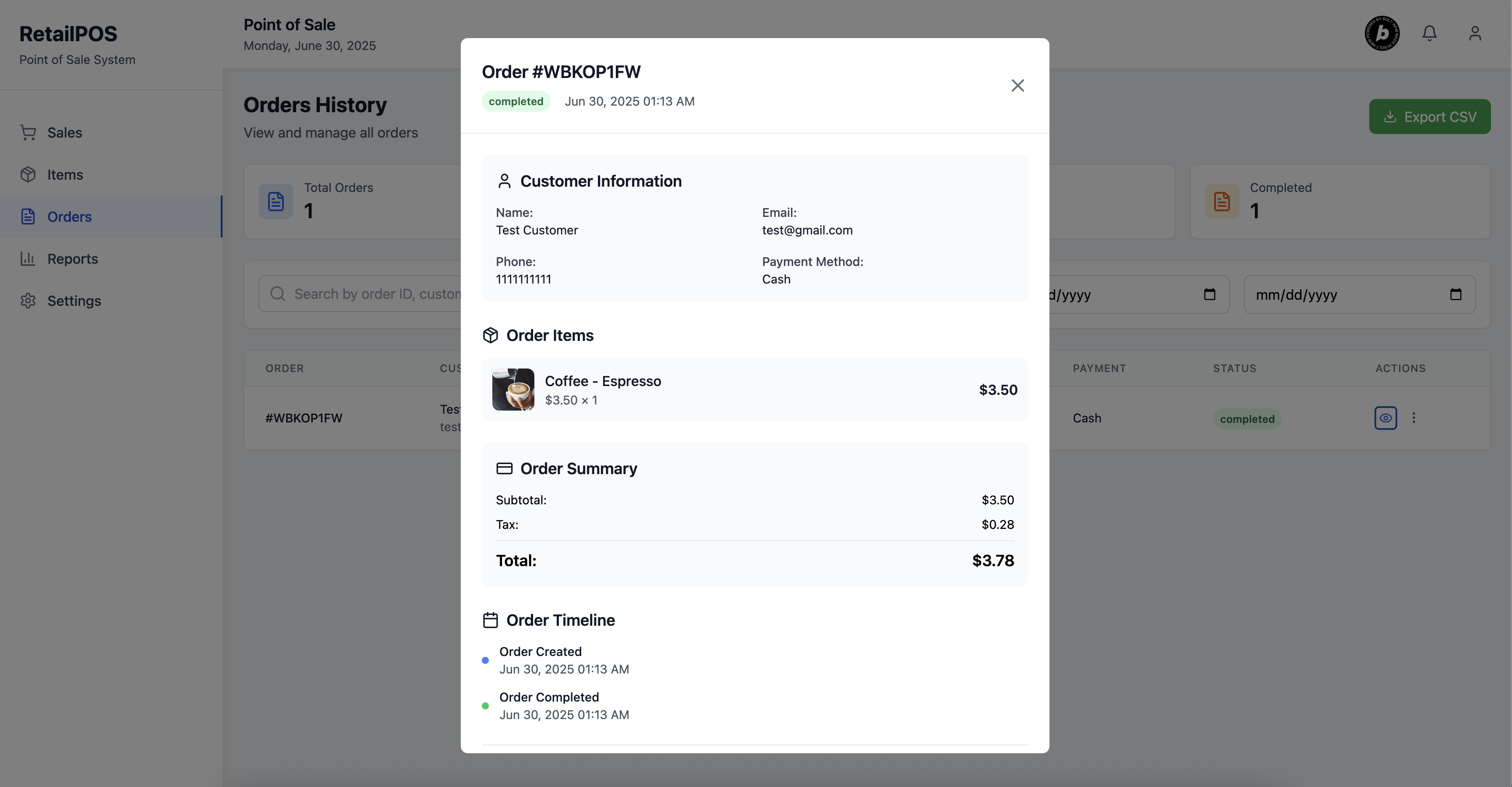Image resolution: width=1512 pixels, height=787 pixels.
Task: Navigate to the Reports page
Action: point(72,259)
